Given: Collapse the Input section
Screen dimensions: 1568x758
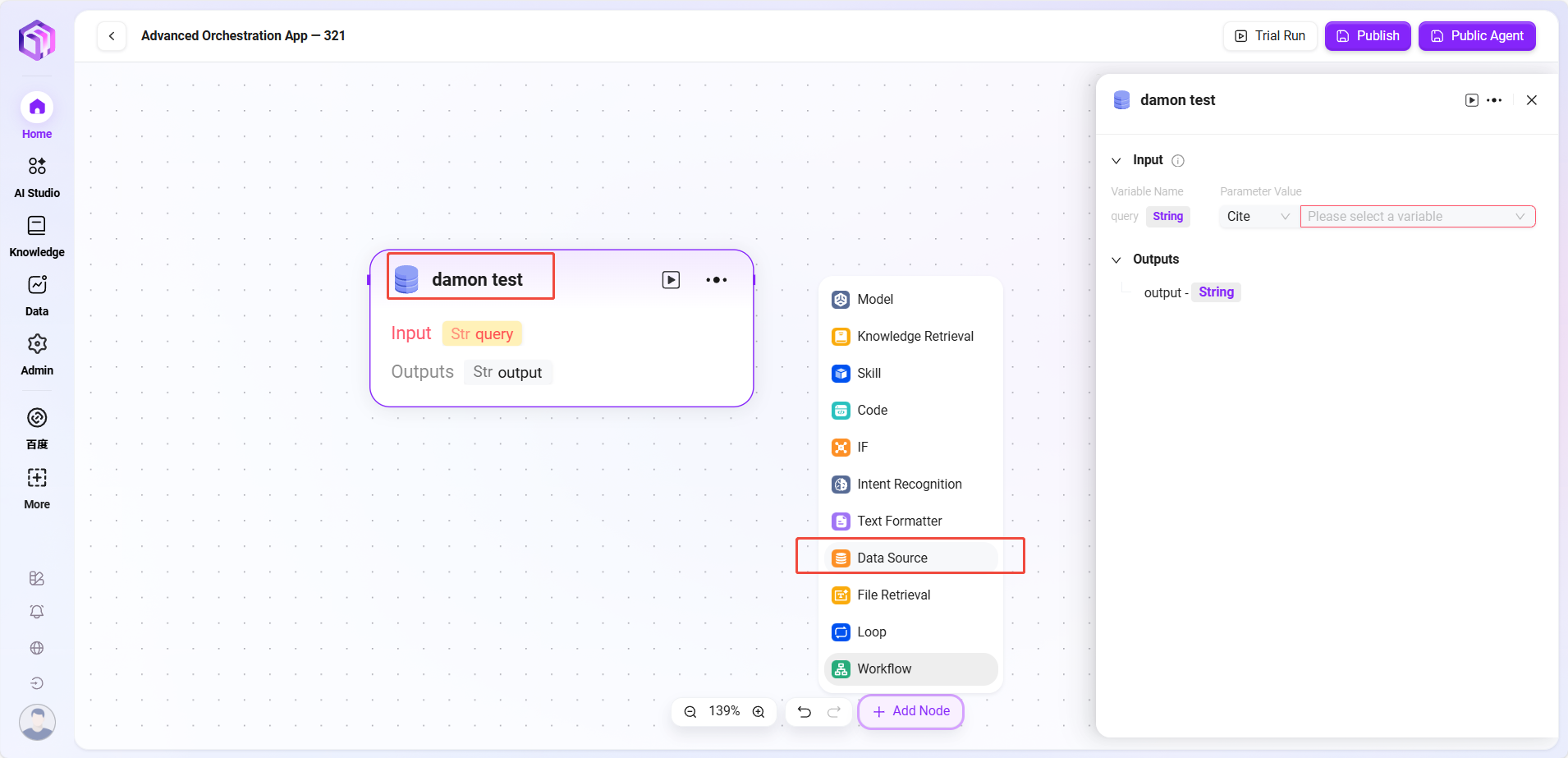Looking at the screenshot, I should coord(1116,161).
